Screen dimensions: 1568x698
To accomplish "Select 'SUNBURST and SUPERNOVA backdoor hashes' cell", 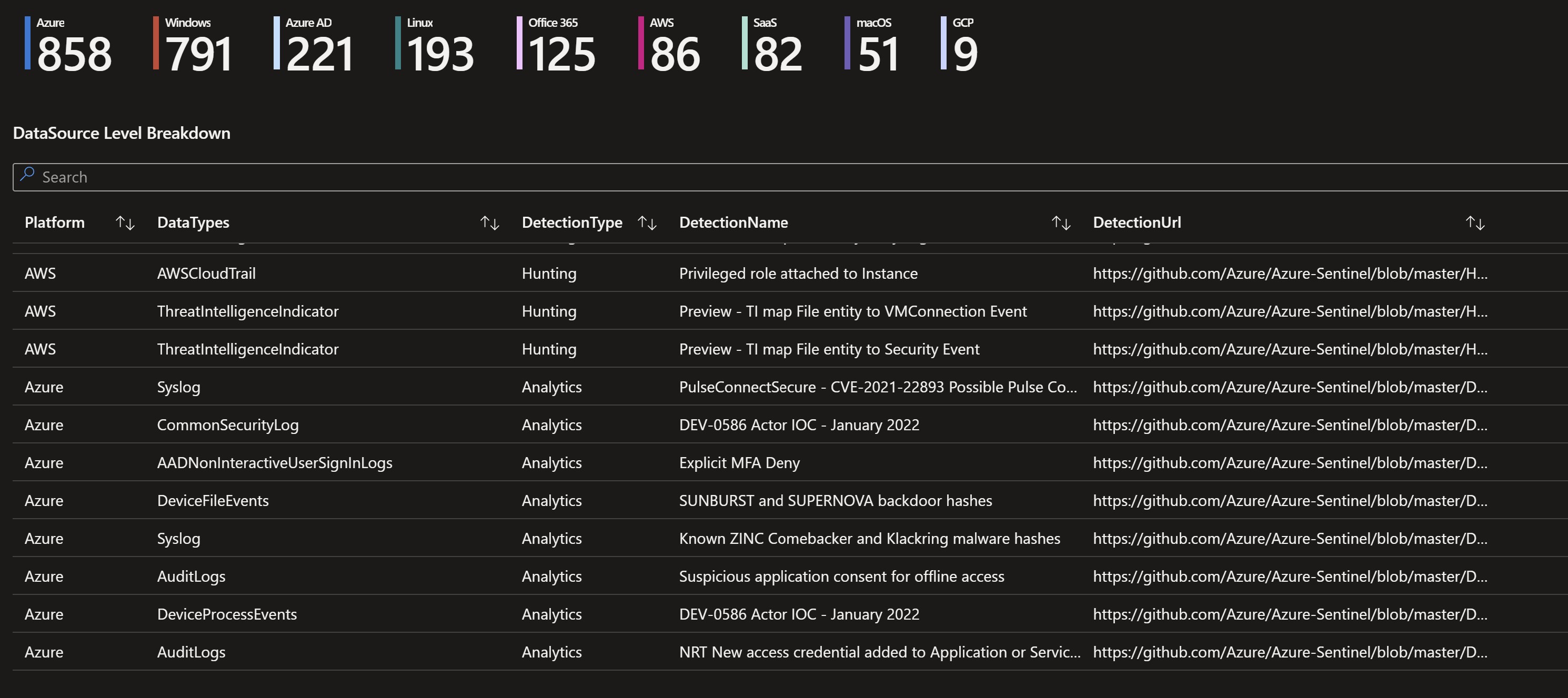I will [836, 501].
